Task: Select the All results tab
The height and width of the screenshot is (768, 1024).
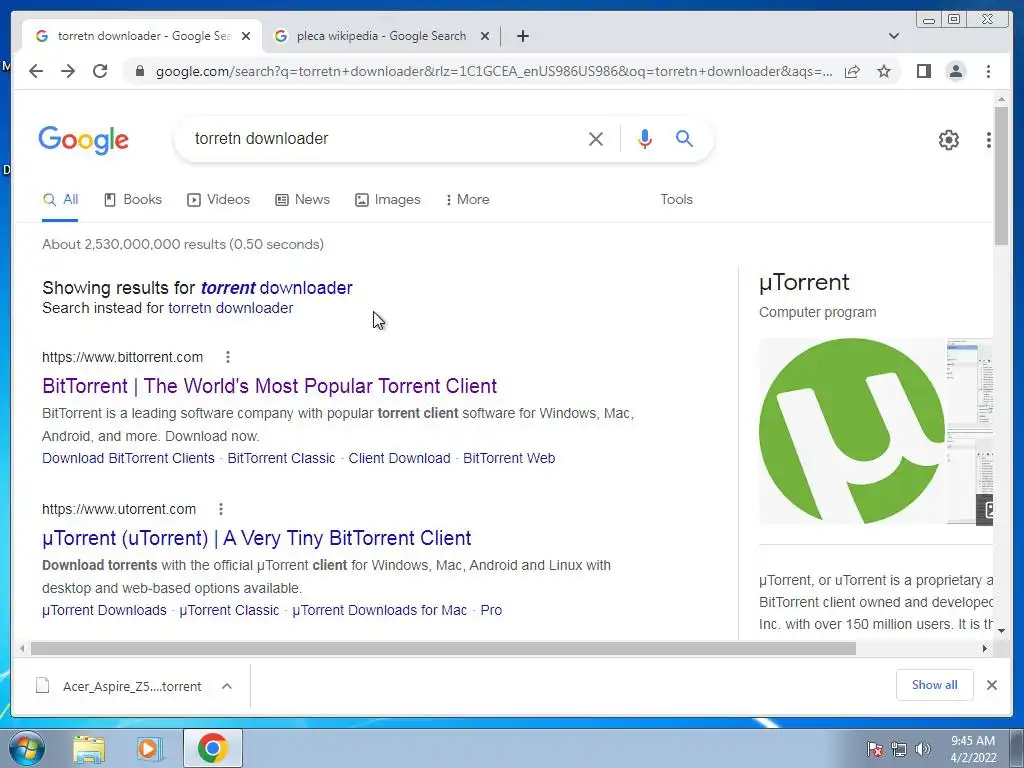Action: [x=60, y=200]
